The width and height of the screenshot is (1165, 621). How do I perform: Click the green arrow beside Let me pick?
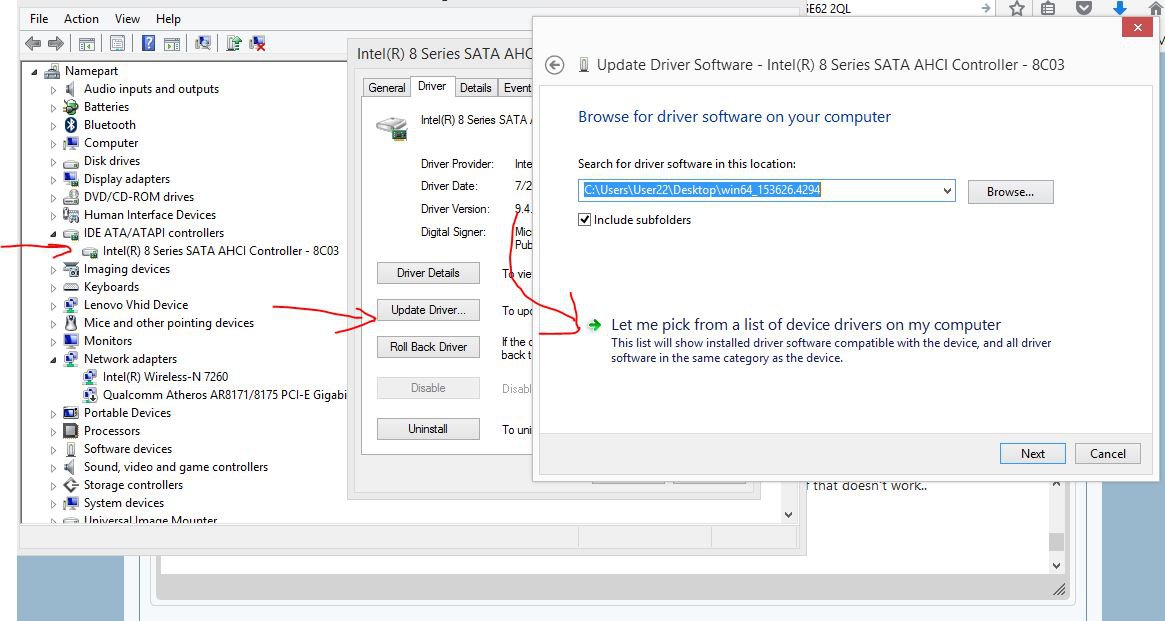[594, 325]
